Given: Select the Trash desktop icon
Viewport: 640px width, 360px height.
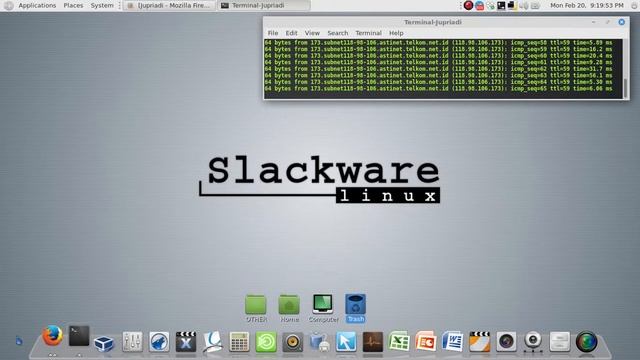Looking at the screenshot, I should pyautogui.click(x=356, y=309).
